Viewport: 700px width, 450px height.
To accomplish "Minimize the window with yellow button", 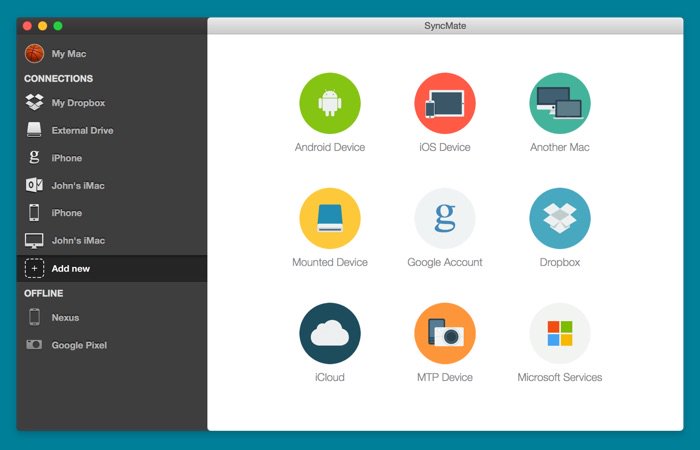I will pos(42,26).
